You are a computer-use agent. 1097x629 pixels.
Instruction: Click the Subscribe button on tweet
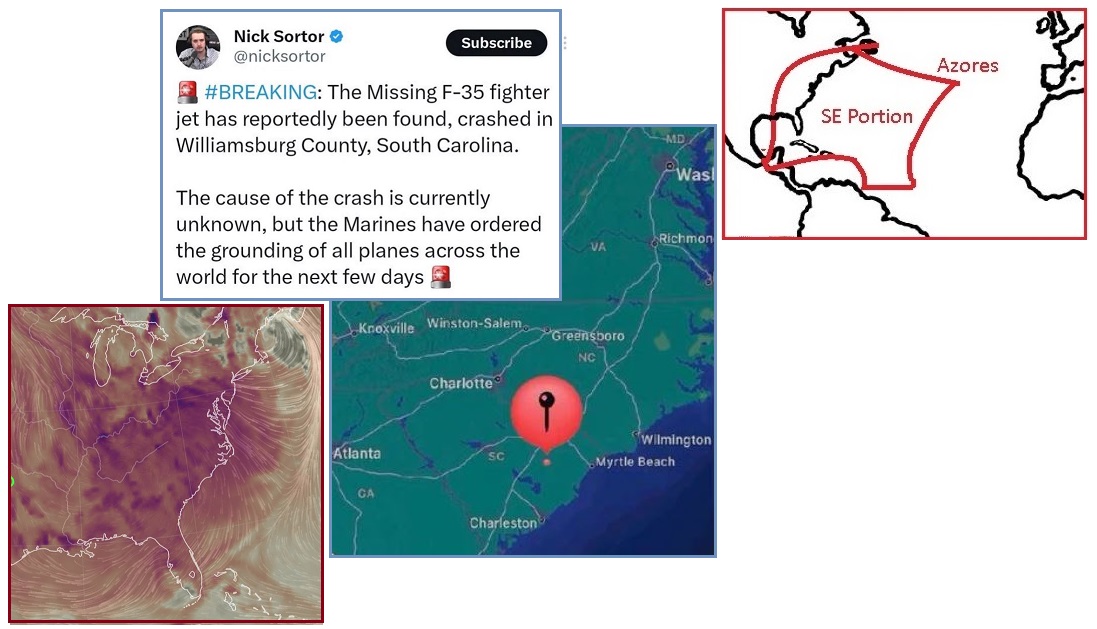point(496,43)
